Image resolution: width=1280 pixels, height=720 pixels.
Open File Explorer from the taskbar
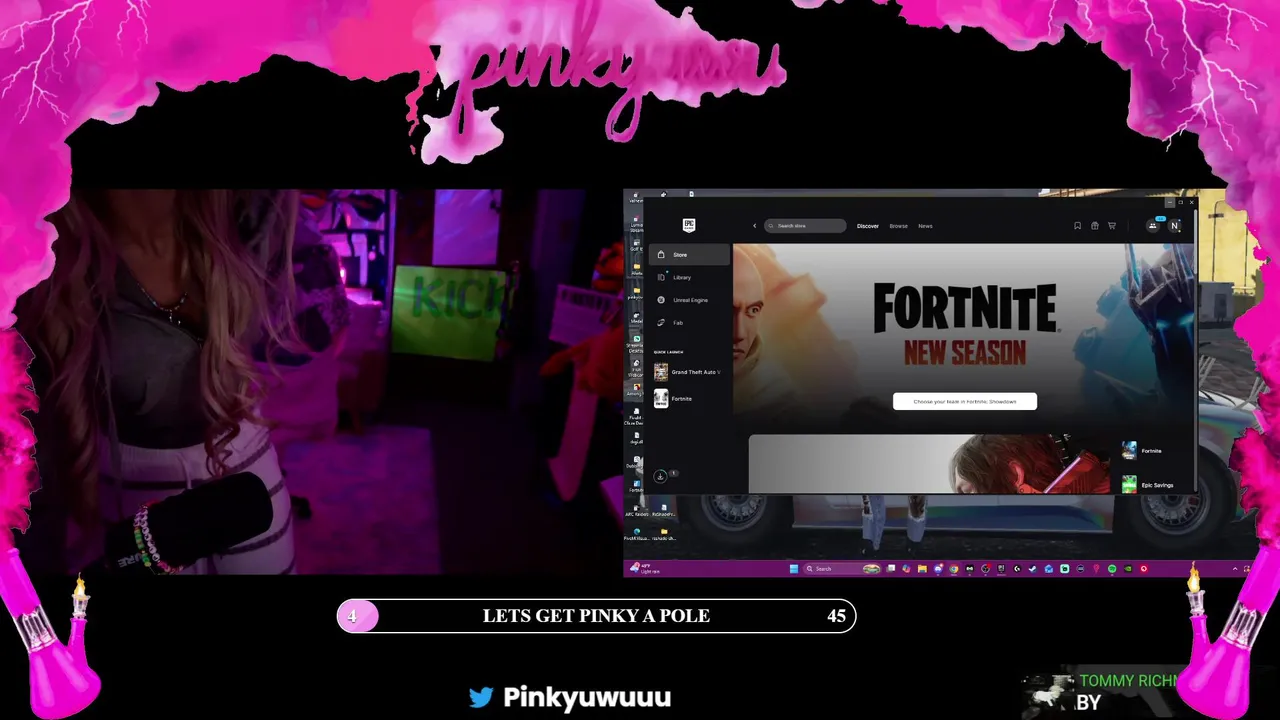point(922,569)
